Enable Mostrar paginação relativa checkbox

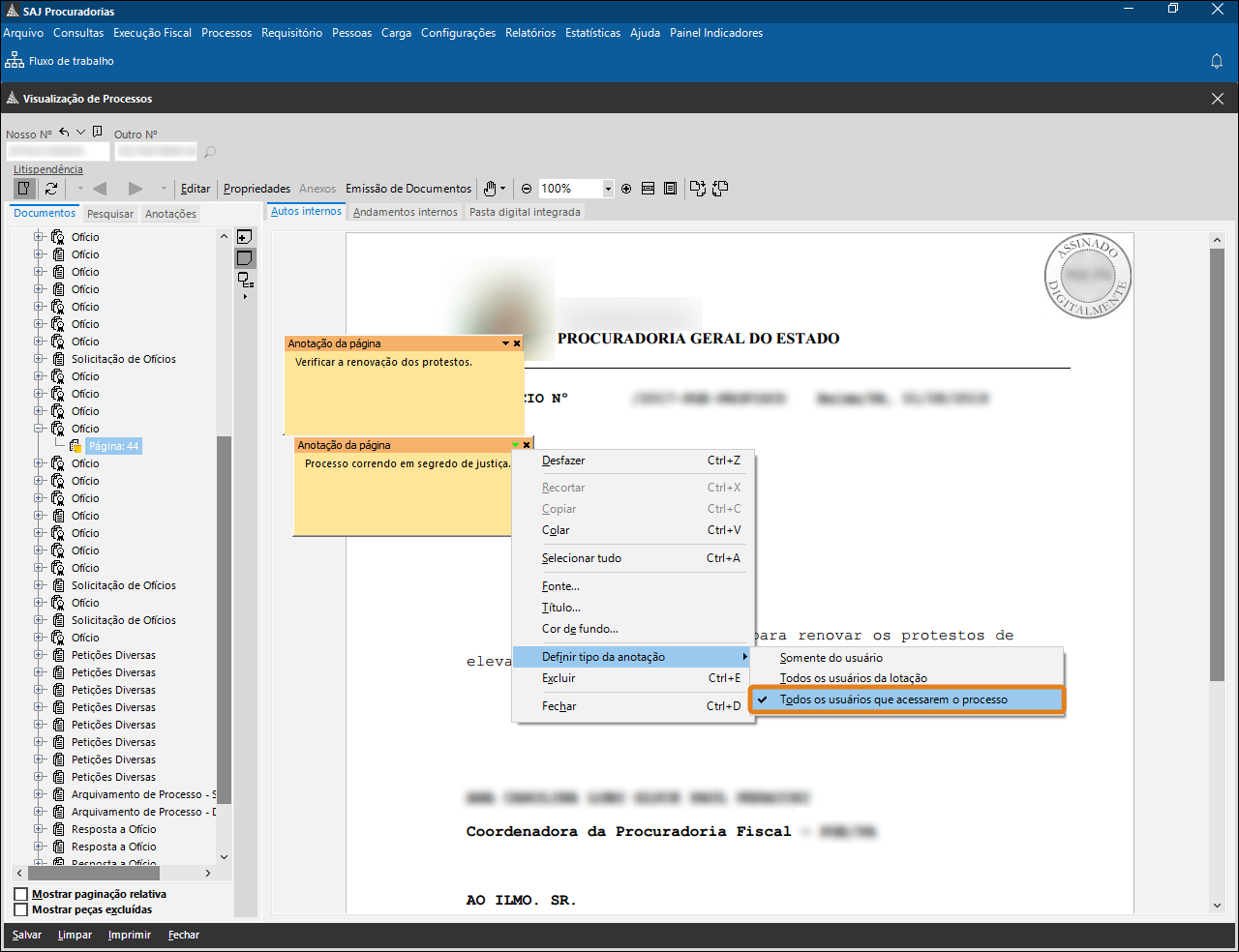click(21, 894)
